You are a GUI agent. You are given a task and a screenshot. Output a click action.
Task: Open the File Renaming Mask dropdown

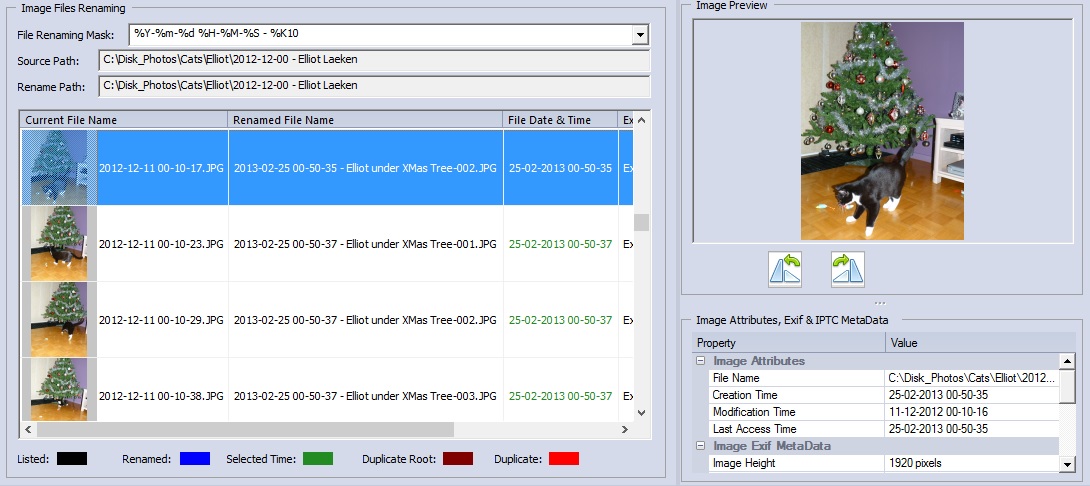[x=640, y=34]
